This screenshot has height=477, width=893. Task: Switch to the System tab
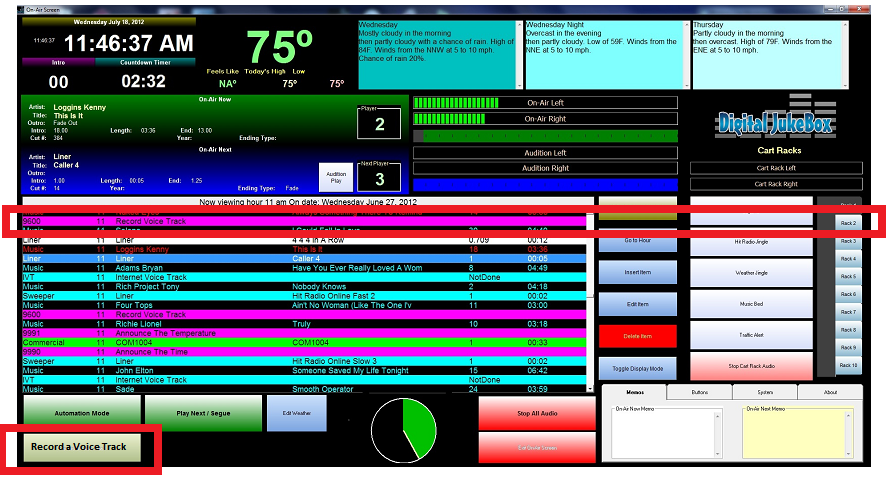[765, 392]
